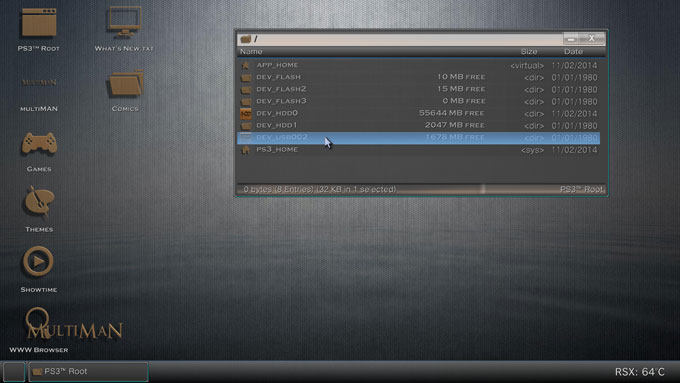
Task: Minimize the file manager window
Action: coord(572,39)
